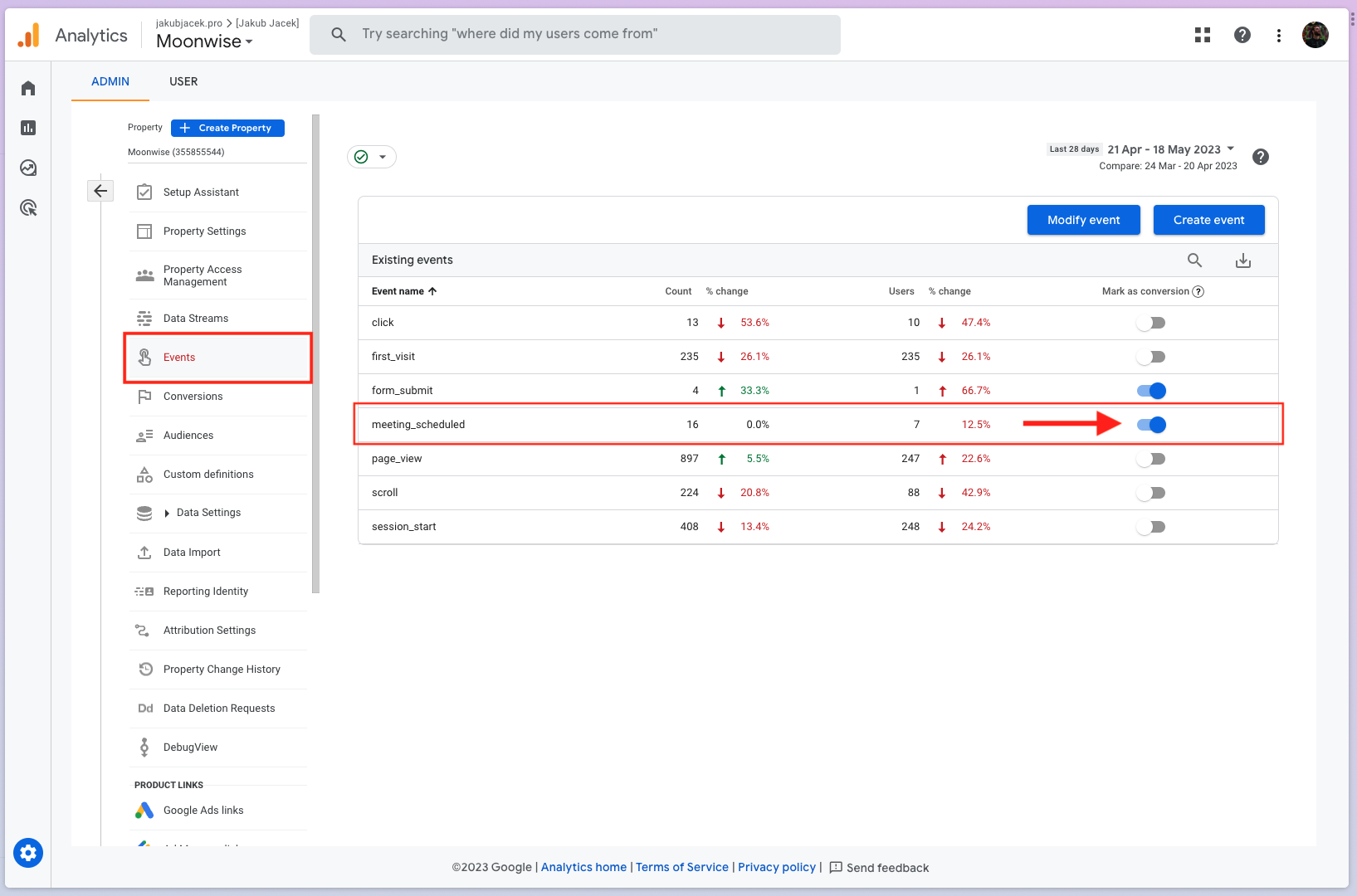
Task: Download the events table data
Action: (x=1242, y=260)
